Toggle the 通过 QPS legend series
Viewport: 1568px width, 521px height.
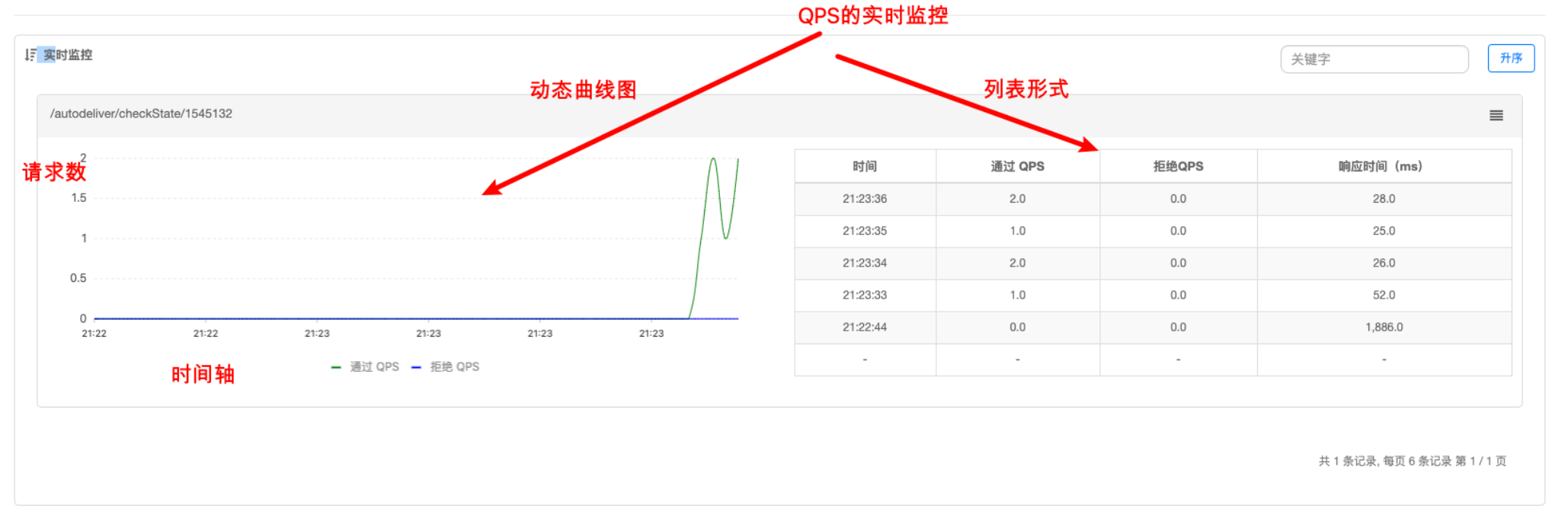(366, 367)
